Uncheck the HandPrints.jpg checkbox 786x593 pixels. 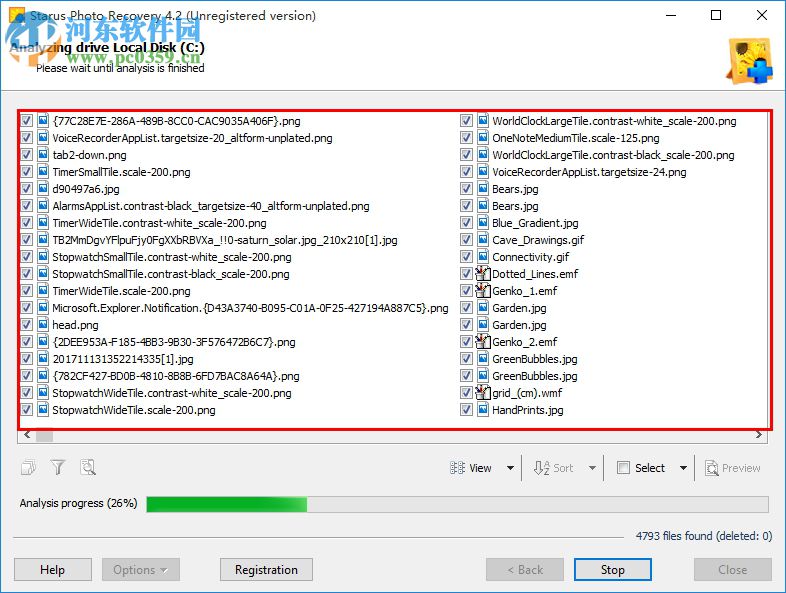466,410
